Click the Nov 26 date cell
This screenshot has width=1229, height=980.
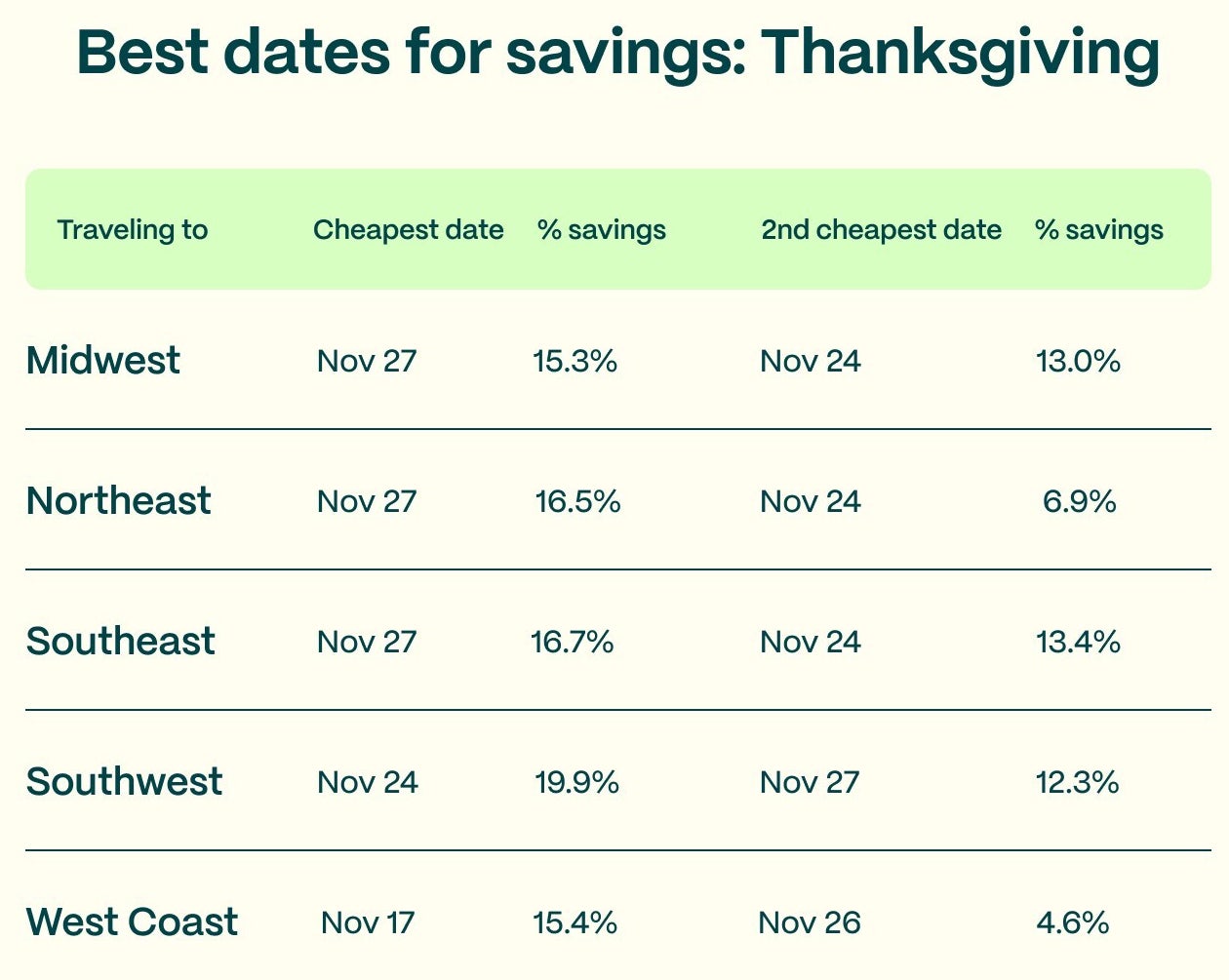809,923
